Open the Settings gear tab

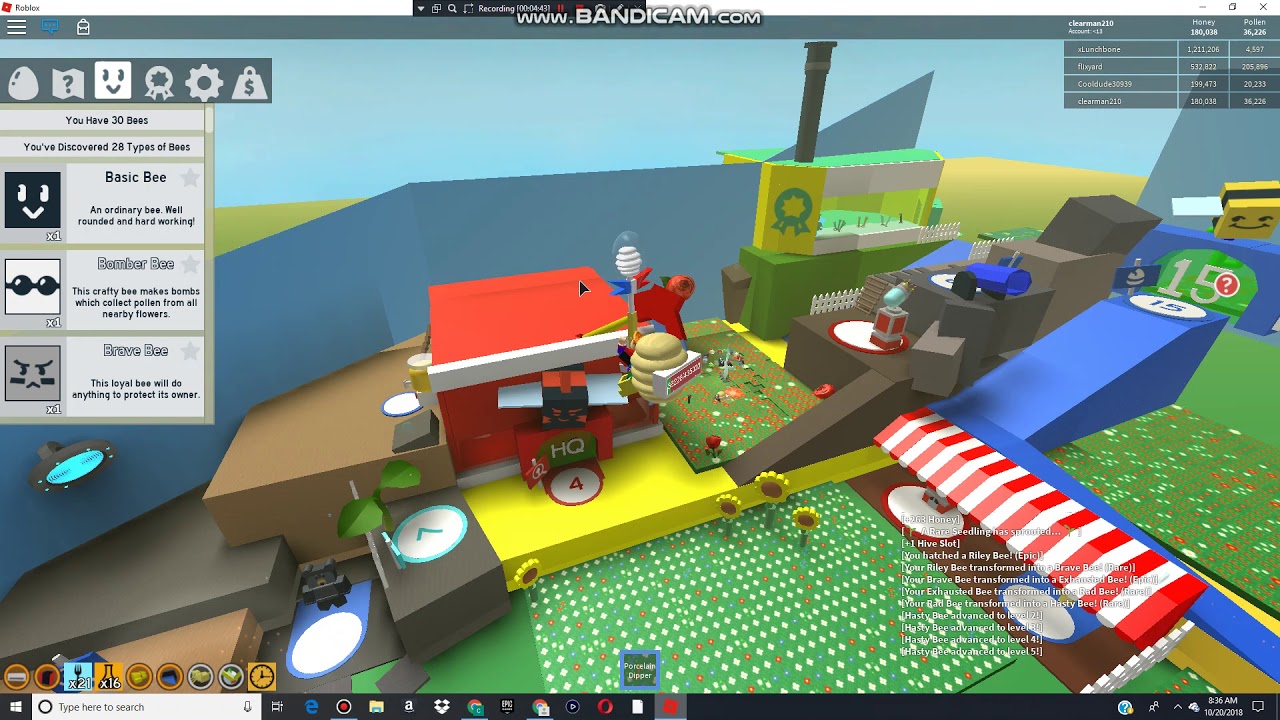(204, 82)
